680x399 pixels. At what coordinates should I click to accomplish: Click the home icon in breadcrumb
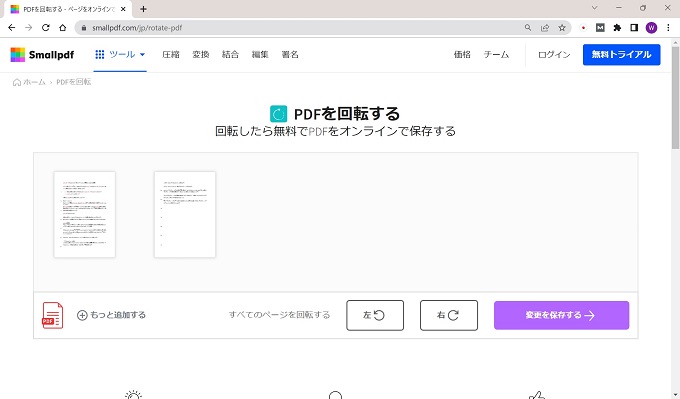click(16, 82)
